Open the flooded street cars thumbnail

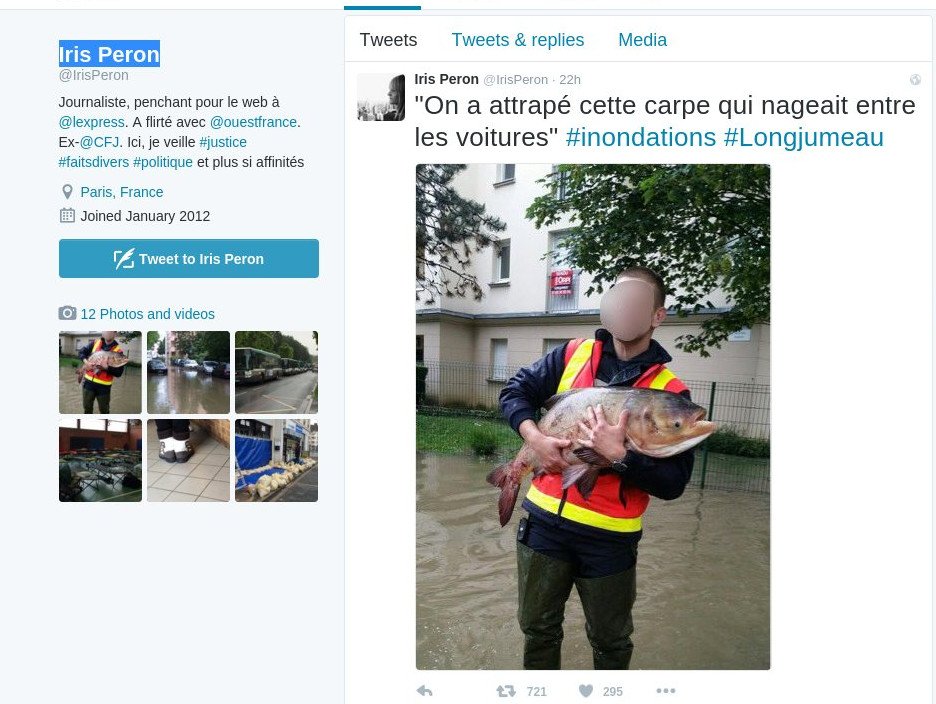pos(188,372)
